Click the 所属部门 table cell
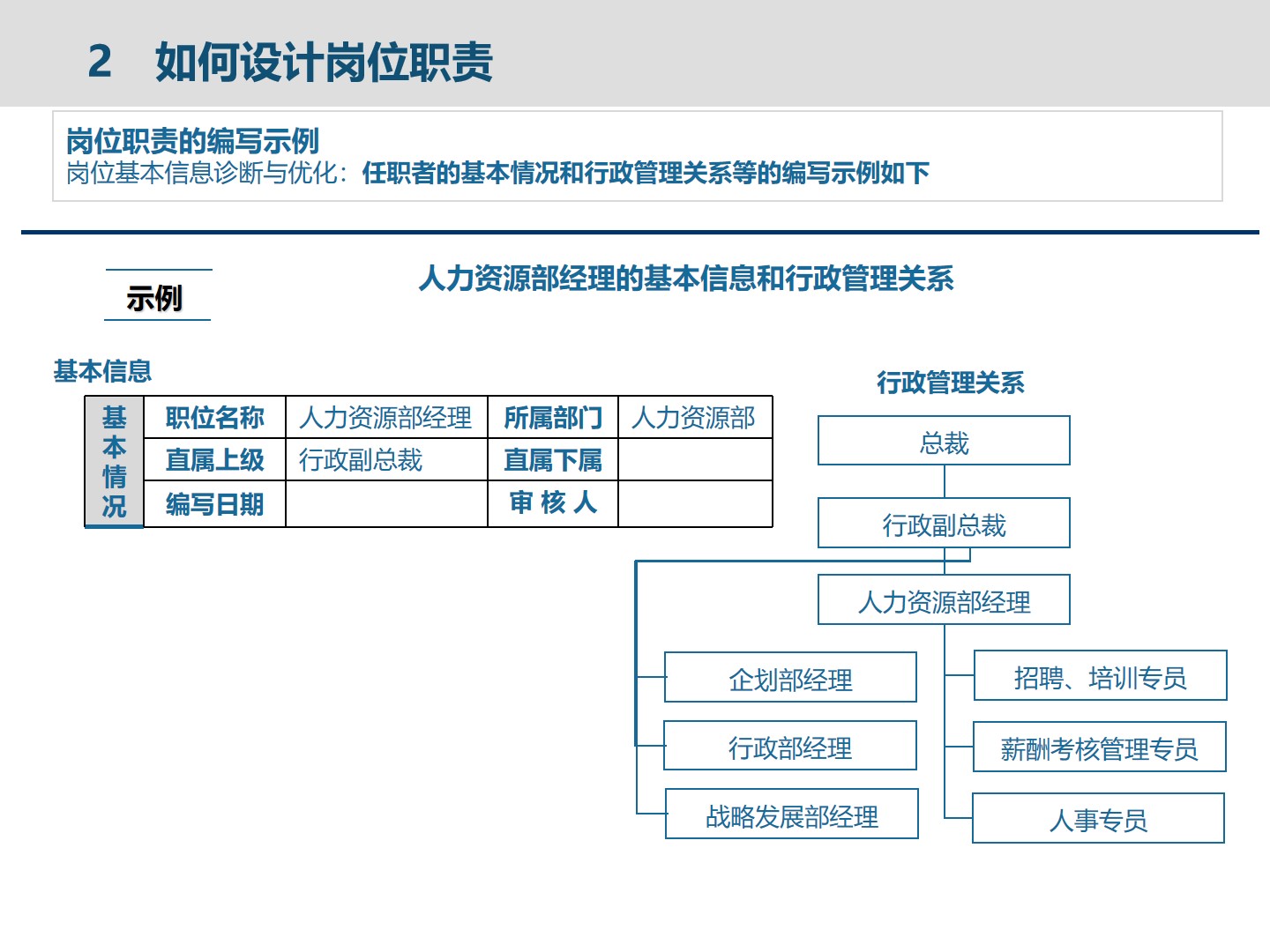1270x952 pixels. click(553, 417)
